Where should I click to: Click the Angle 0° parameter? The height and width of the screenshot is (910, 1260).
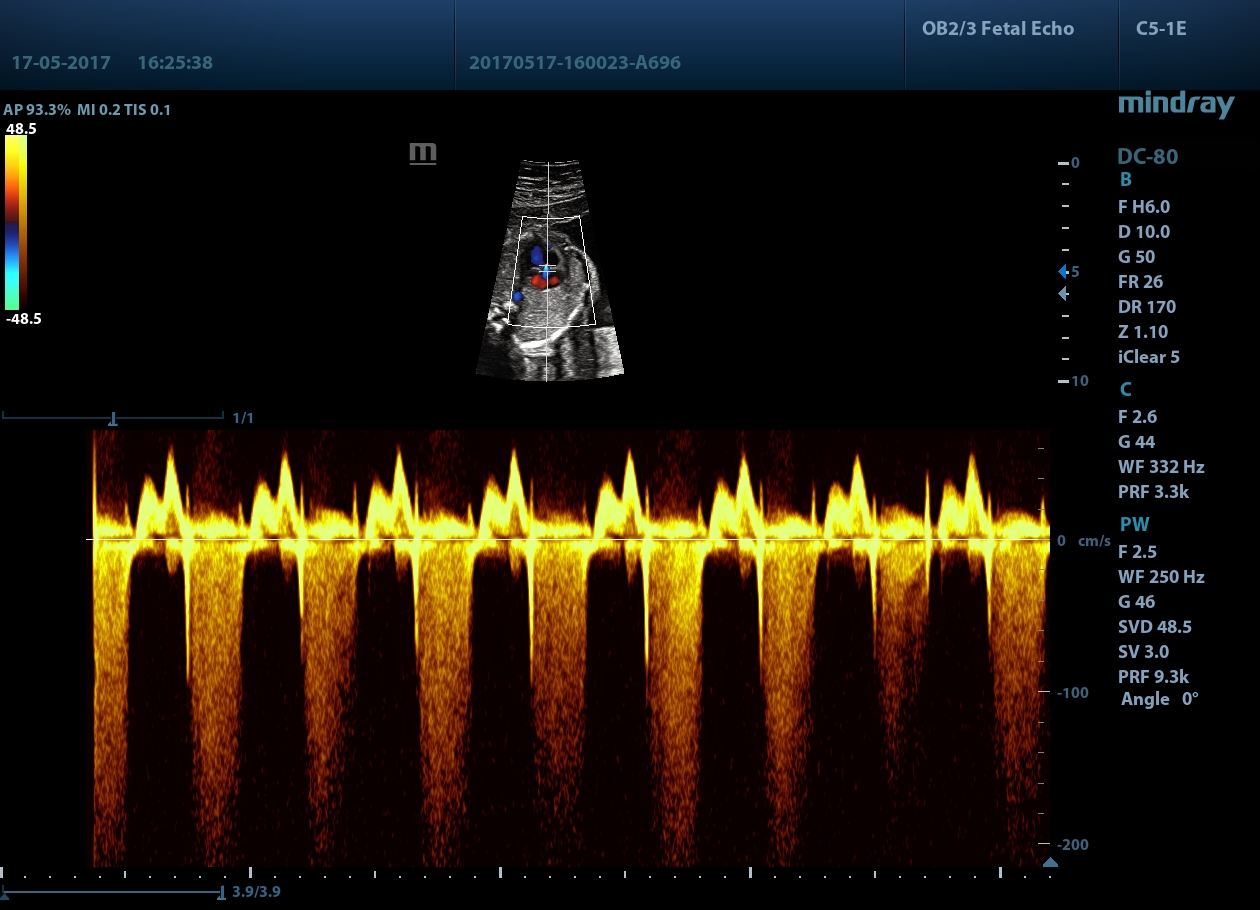pos(1159,699)
